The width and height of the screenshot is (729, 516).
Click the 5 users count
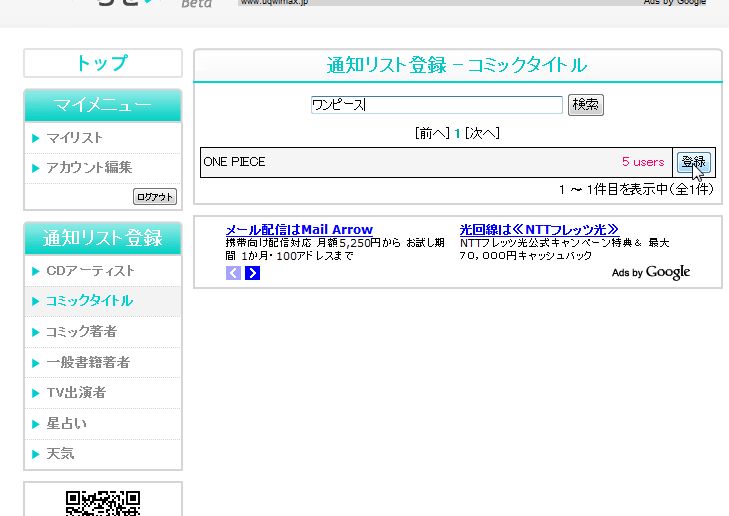[643, 162]
